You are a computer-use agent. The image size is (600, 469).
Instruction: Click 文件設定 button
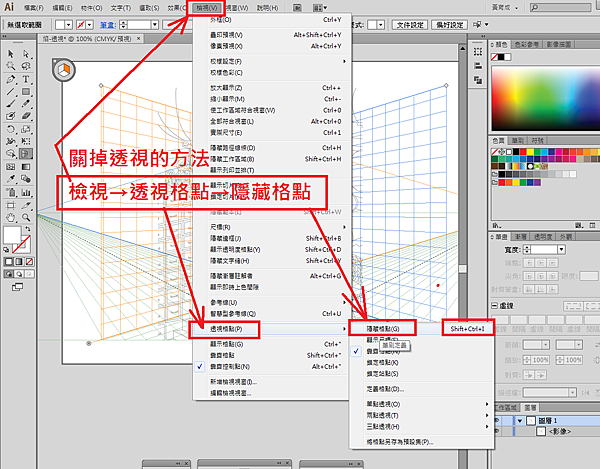point(409,25)
